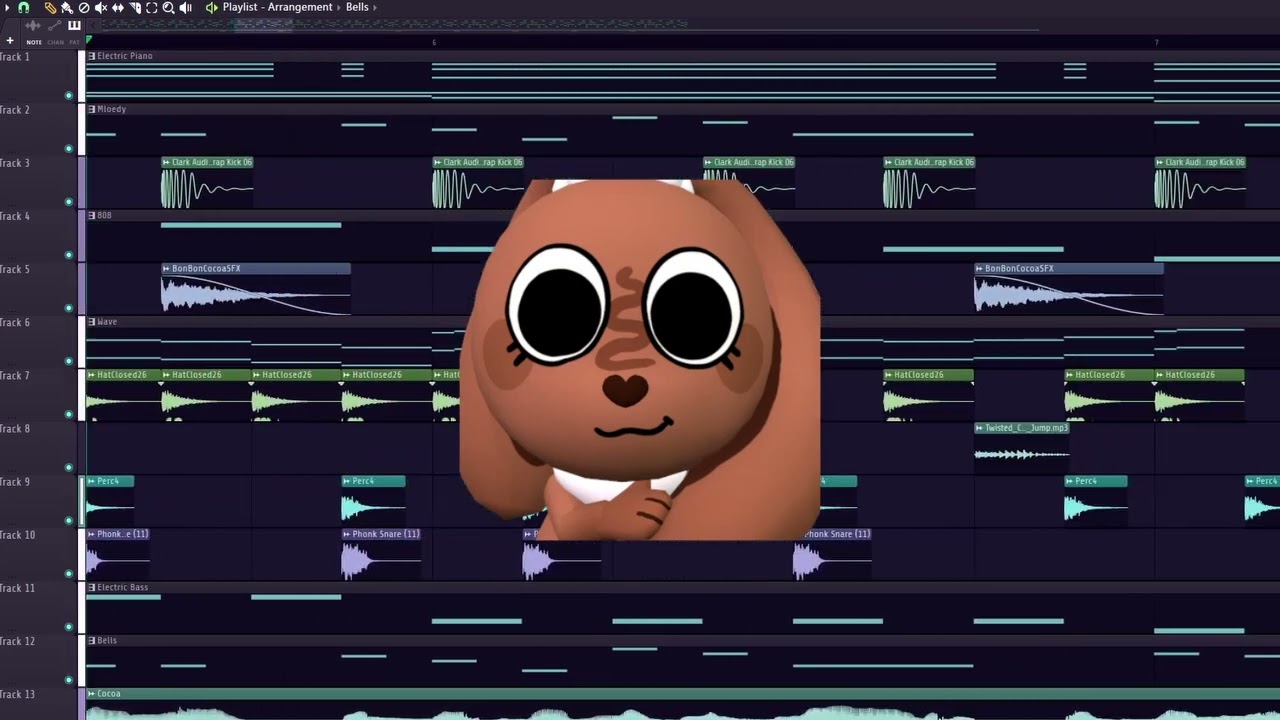Select the first Clark Audi..rap Kick 06 clip

(x=207, y=183)
